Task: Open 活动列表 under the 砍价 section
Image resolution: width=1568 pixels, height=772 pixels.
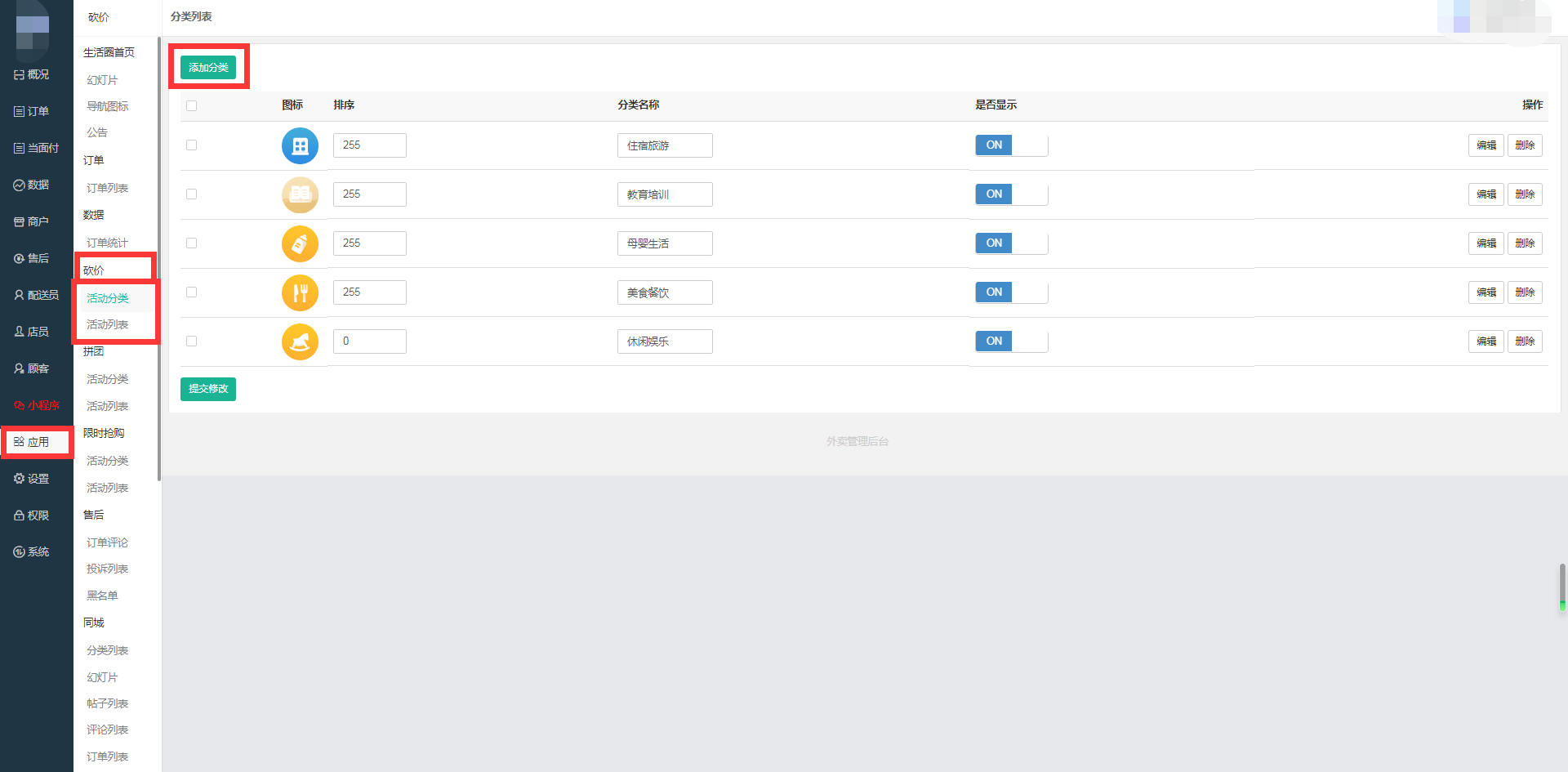Action: (108, 324)
